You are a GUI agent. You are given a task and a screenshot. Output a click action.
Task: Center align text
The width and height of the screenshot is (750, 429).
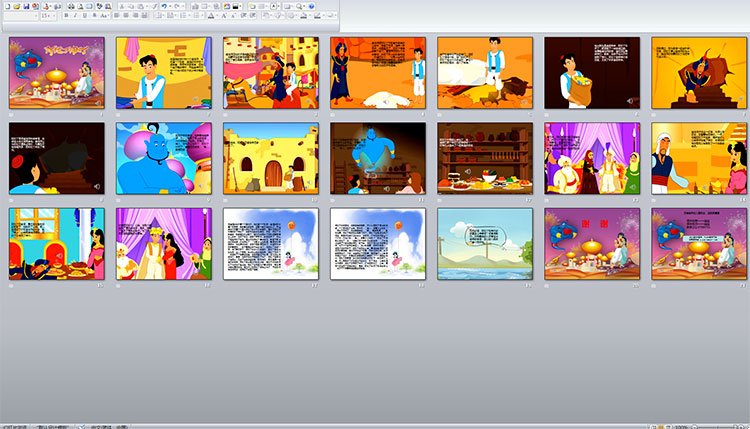tap(126, 15)
